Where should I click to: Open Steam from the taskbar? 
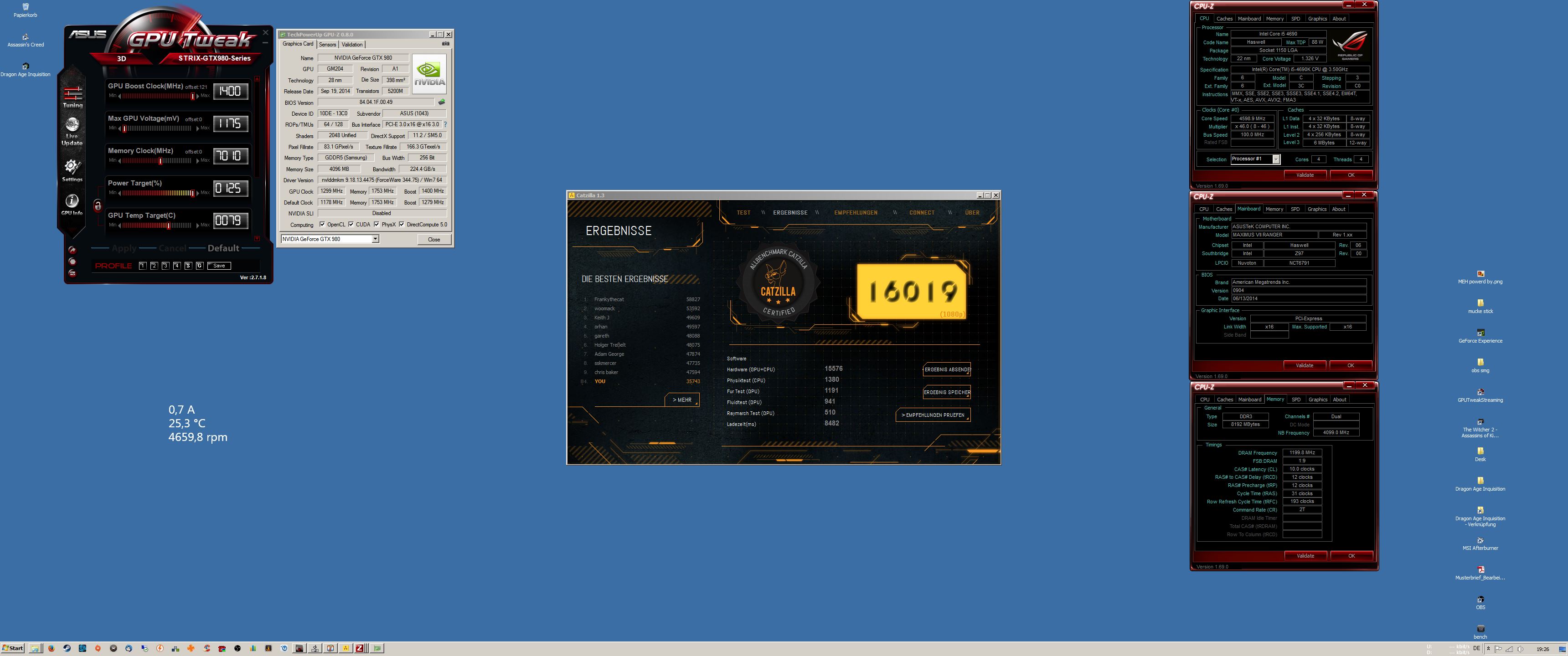(x=67, y=649)
